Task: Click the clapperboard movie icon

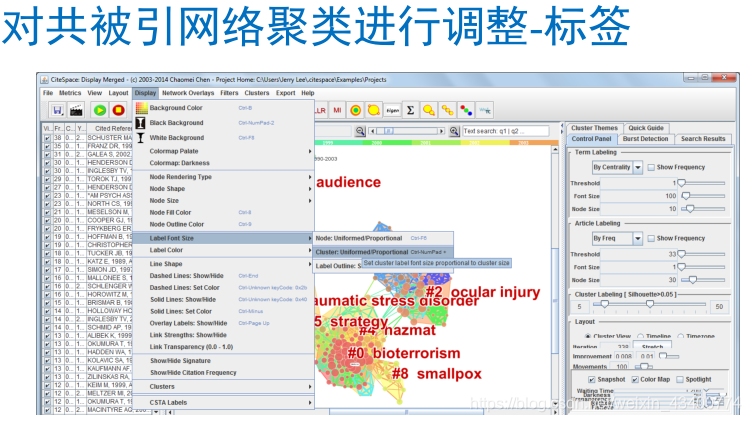Action: (76, 111)
